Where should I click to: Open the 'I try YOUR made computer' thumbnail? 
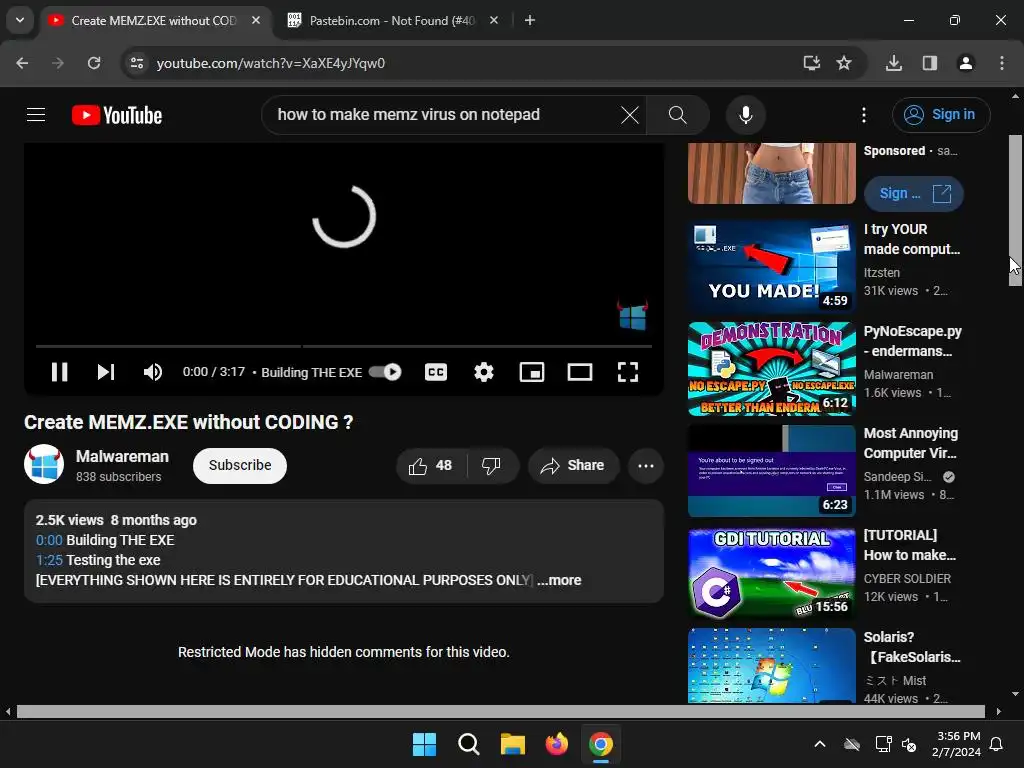[x=772, y=267]
